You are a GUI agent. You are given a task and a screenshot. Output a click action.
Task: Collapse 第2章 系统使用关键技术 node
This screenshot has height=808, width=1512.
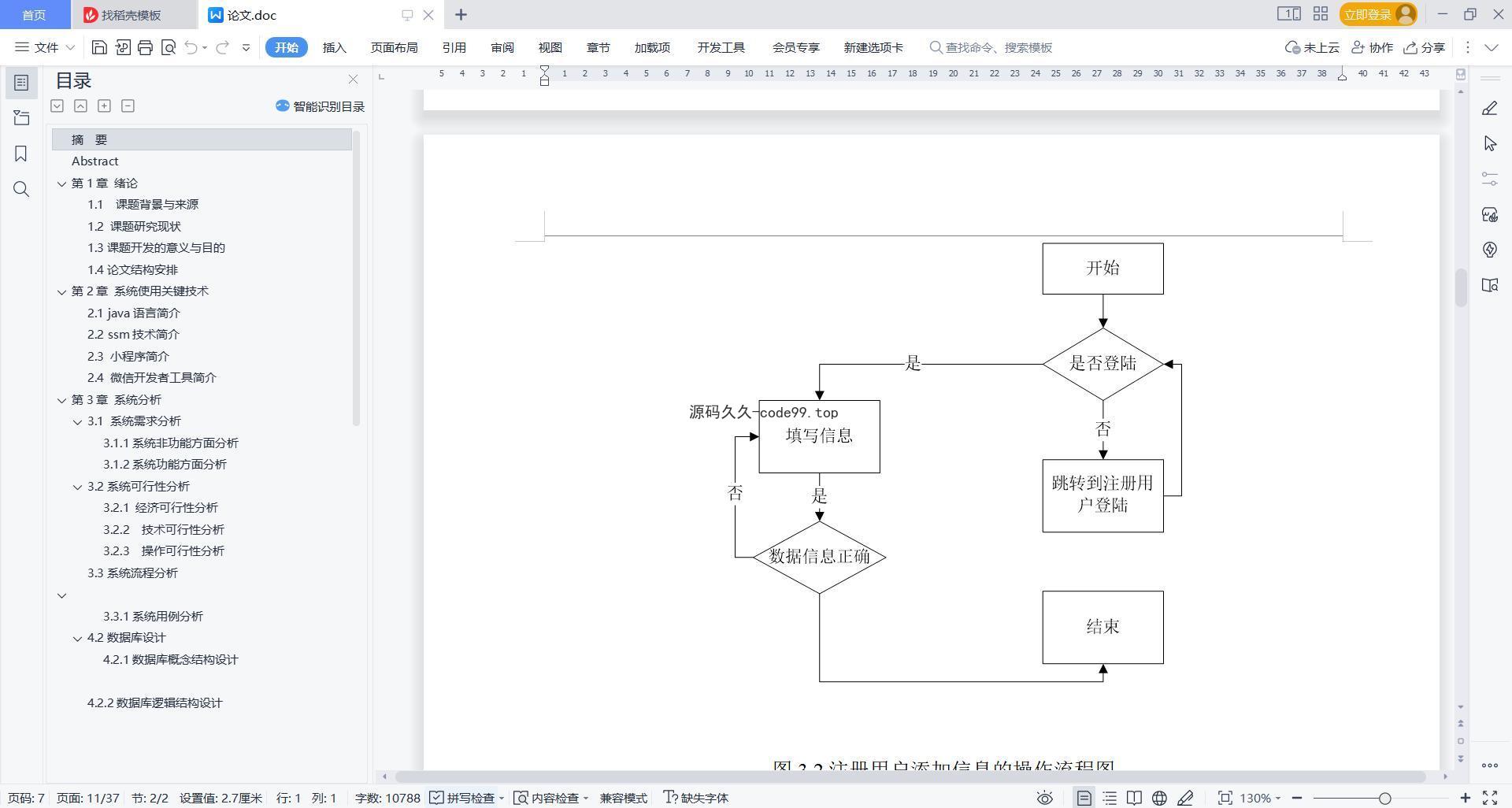click(61, 291)
